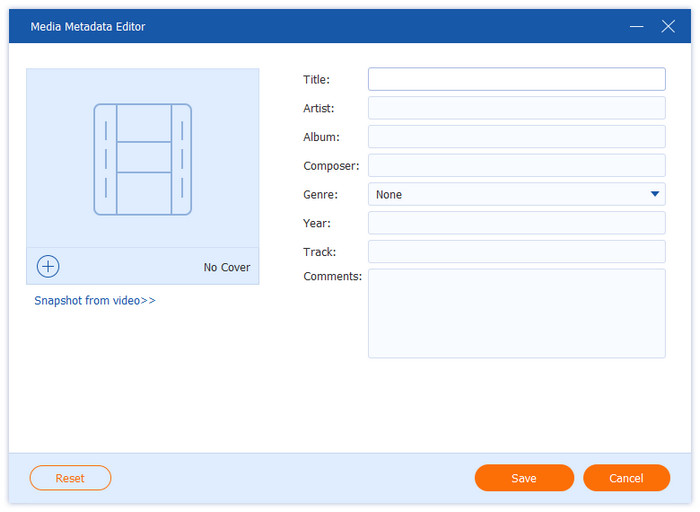Screen dimensions: 700x512
Task: Click the Year input field
Action: pyautogui.click(x=516, y=223)
